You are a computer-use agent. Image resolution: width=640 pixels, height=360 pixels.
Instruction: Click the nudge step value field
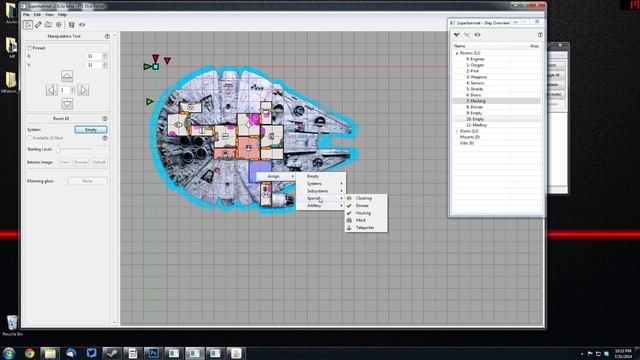(65, 90)
